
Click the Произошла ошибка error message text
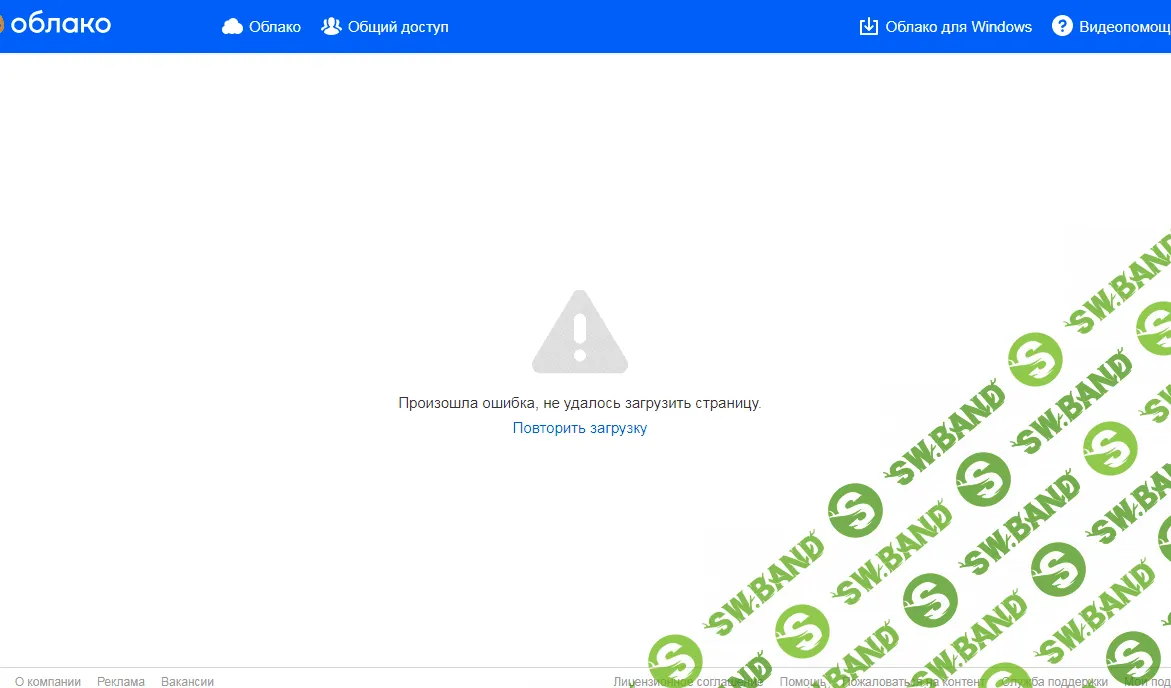click(580, 403)
